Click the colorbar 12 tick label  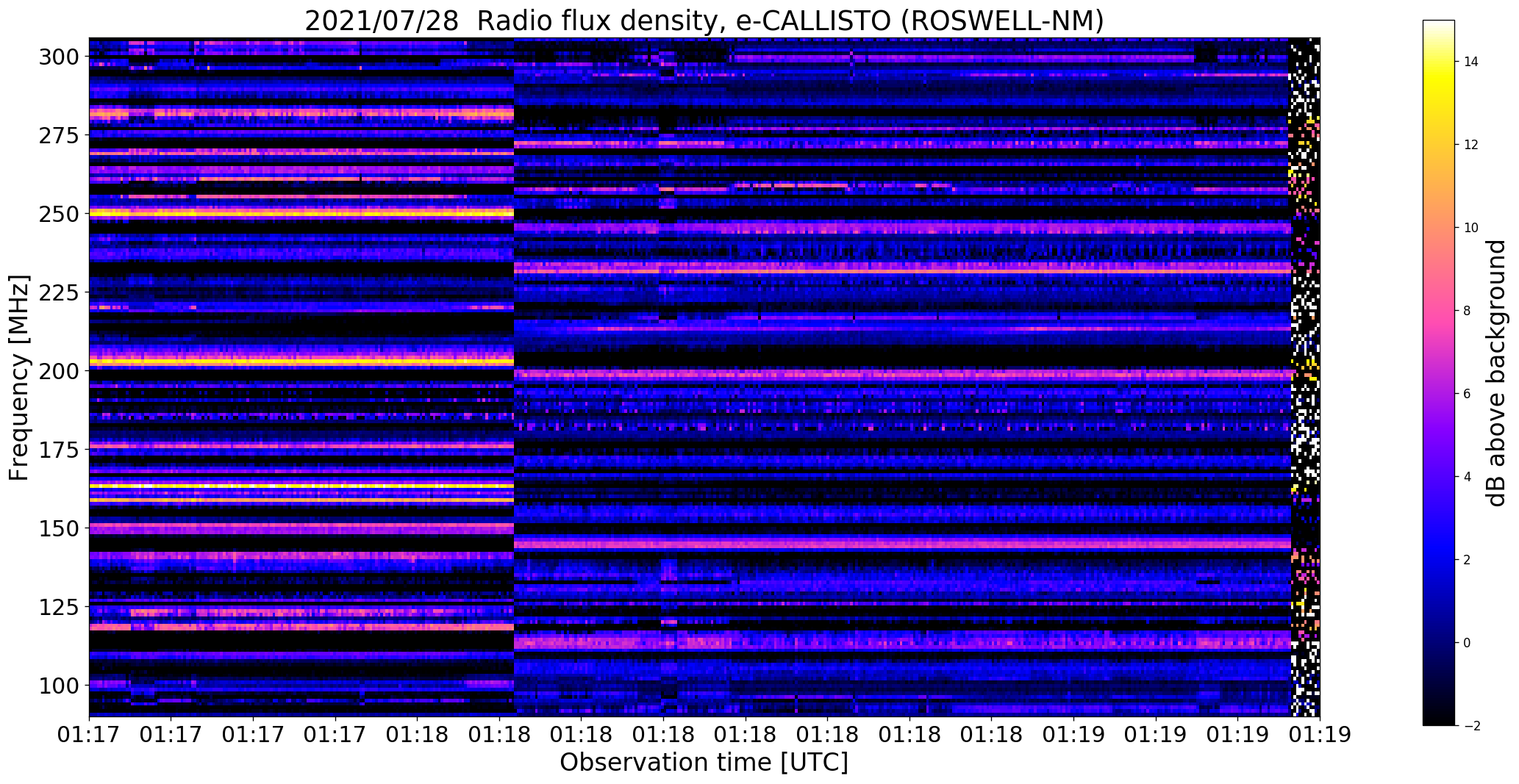click(1470, 145)
